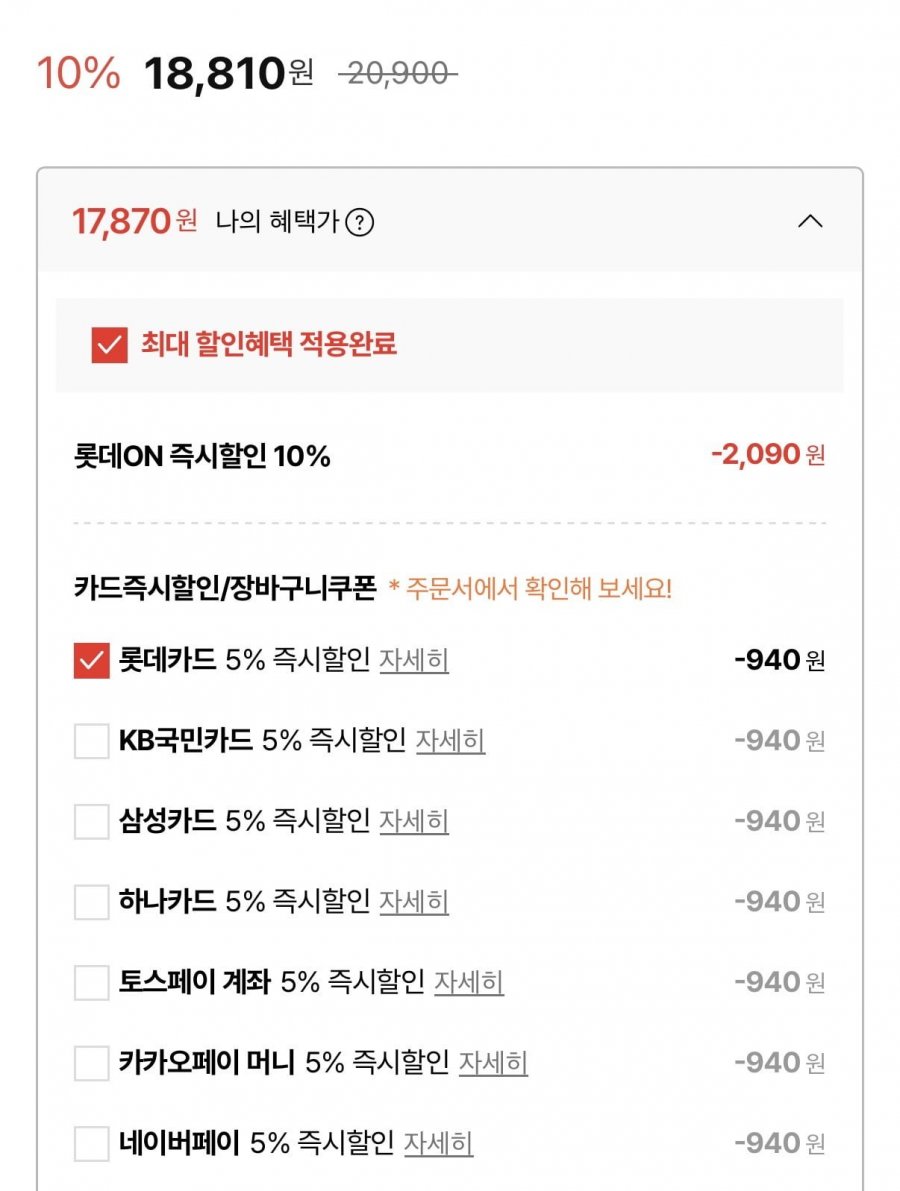Viewport: 900px width, 1191px height.
Task: Select the 삼성카드 discount checkbox
Action: tap(91, 822)
